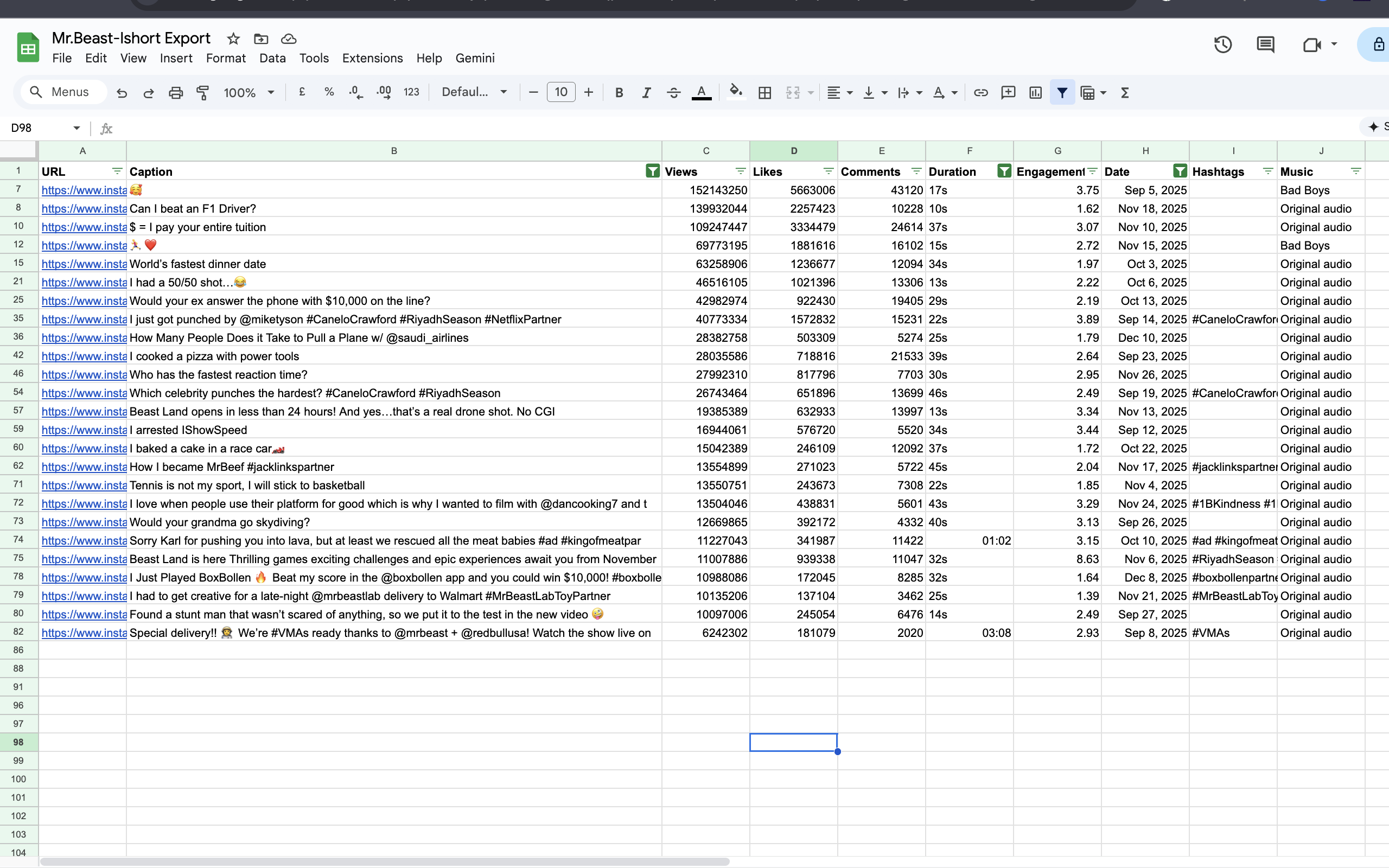
Task: Open link in 'I arrested IShowSpeed' row
Action: pyautogui.click(x=85, y=430)
